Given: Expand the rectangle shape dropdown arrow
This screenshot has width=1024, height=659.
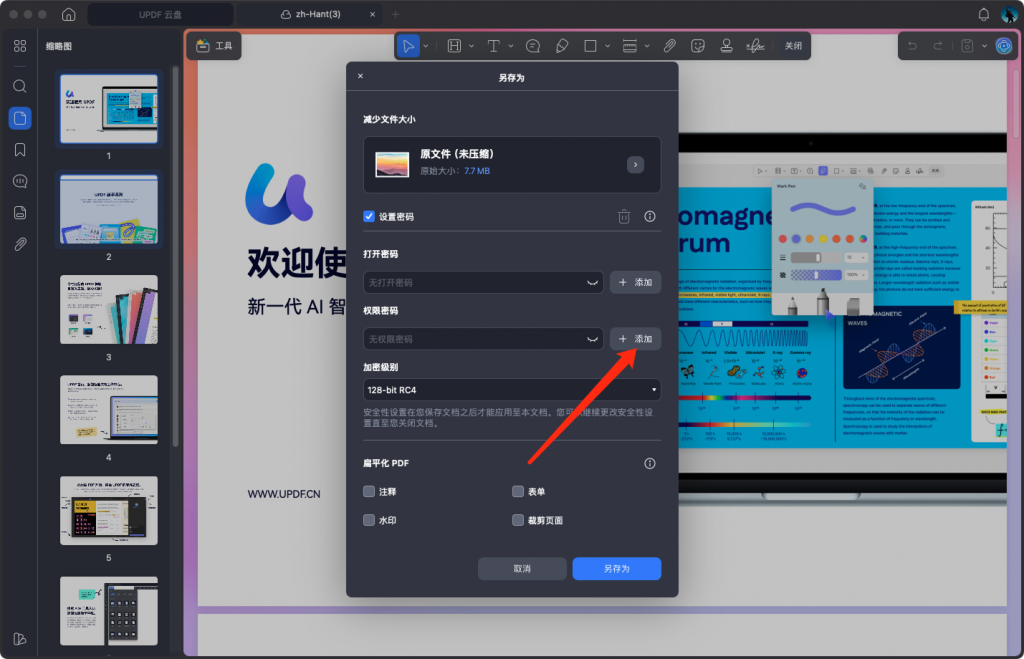Looking at the screenshot, I should [x=607, y=46].
